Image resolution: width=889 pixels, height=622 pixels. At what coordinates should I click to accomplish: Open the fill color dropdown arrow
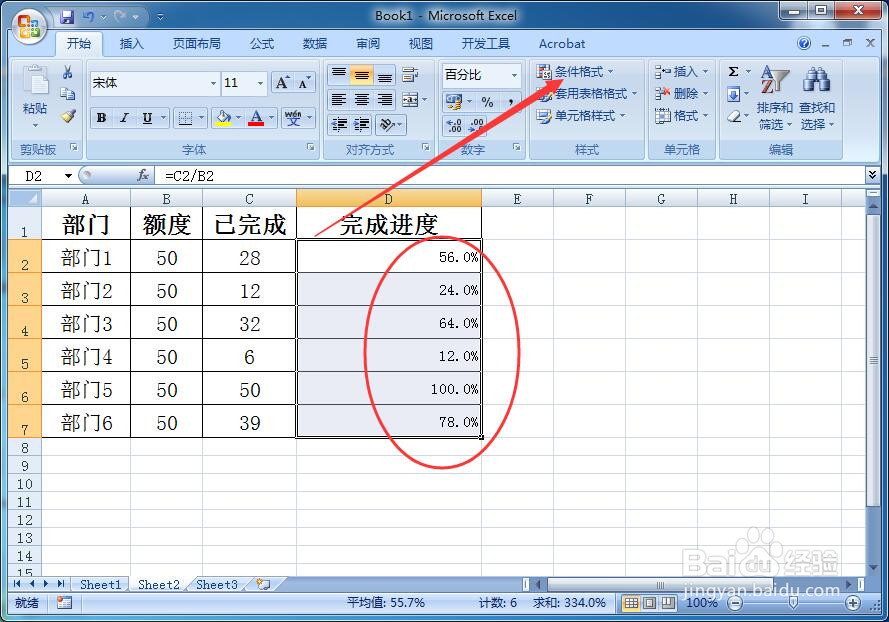tap(240, 118)
